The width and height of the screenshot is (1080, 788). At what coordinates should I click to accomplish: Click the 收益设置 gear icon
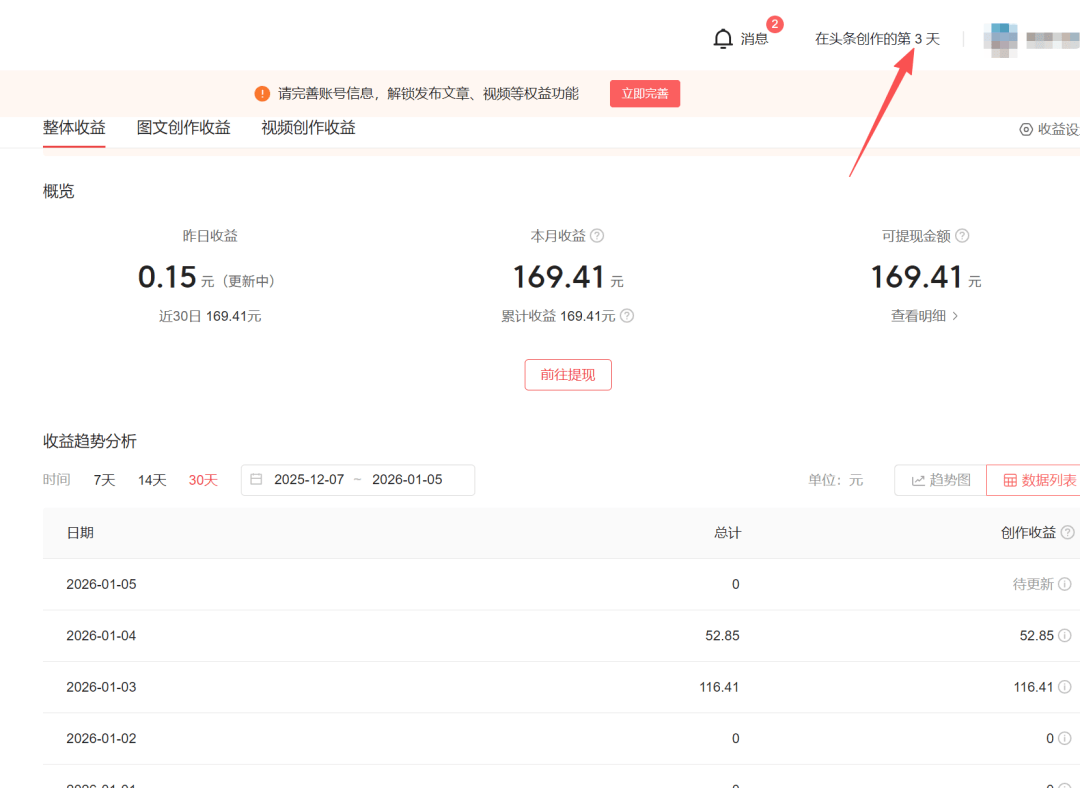pos(1026,129)
